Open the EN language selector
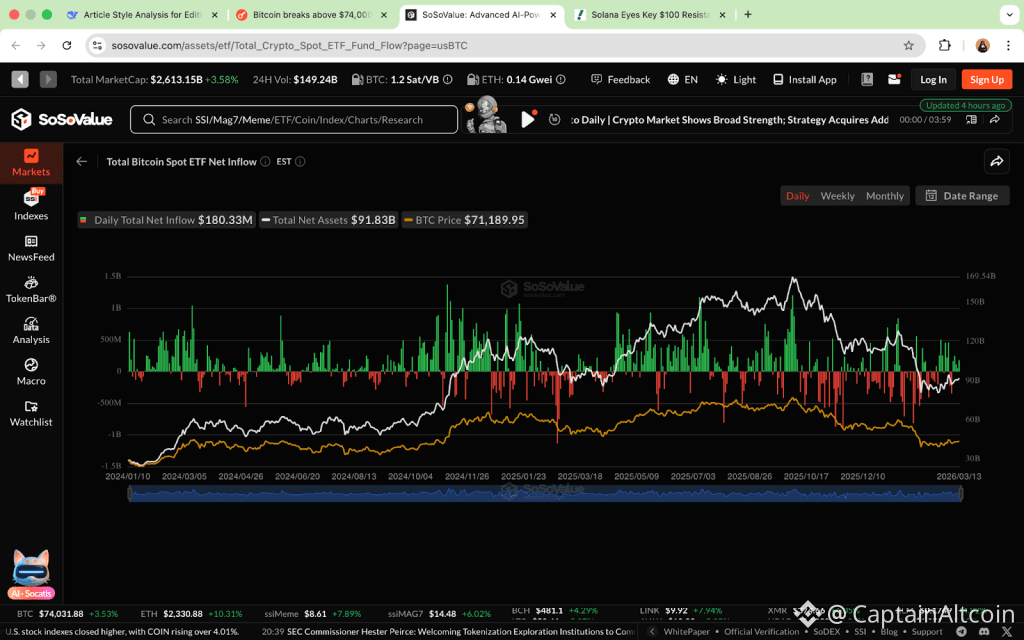Viewport: 1024px width, 640px height. pyautogui.click(x=683, y=80)
